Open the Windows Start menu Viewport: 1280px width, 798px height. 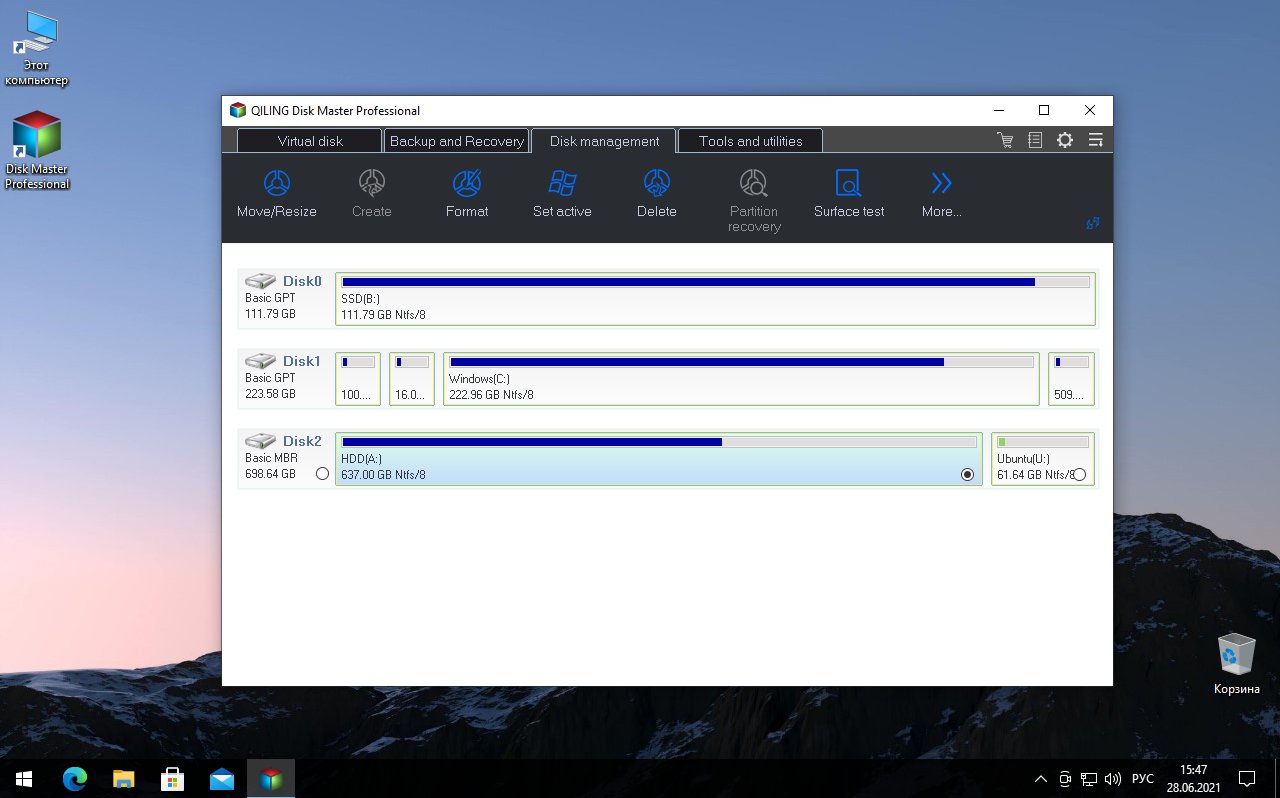[24, 778]
